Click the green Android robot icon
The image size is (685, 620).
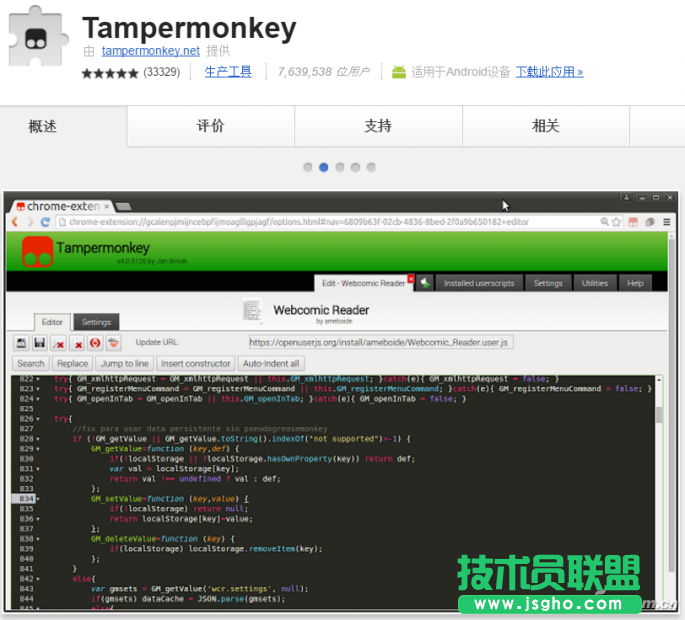coord(399,72)
